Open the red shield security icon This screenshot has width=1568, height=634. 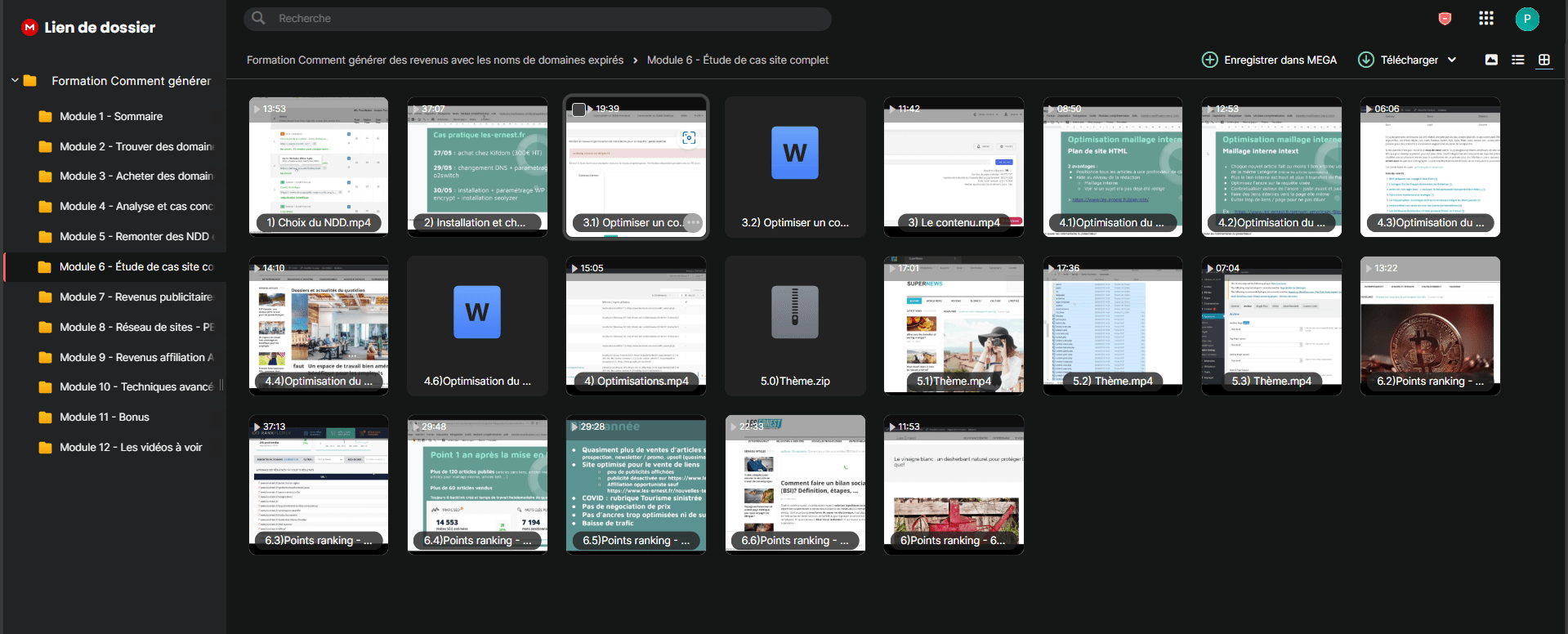point(1445,19)
